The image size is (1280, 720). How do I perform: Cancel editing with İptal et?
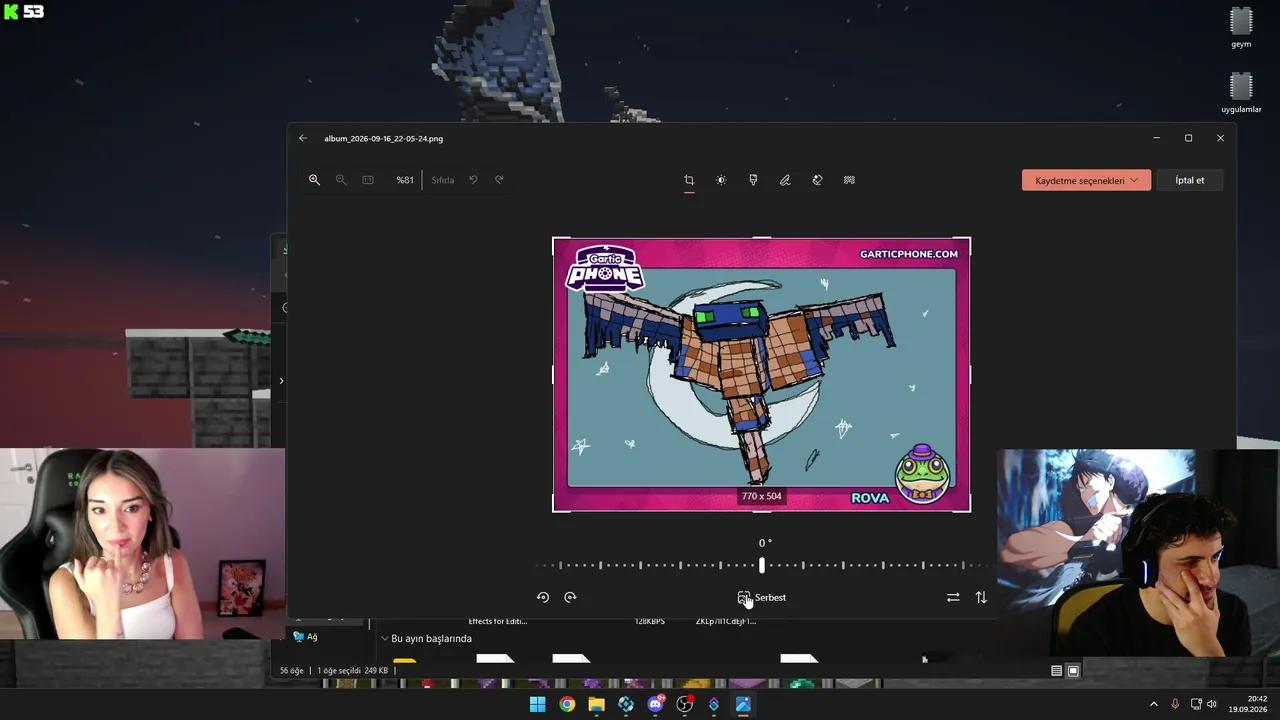1190,180
